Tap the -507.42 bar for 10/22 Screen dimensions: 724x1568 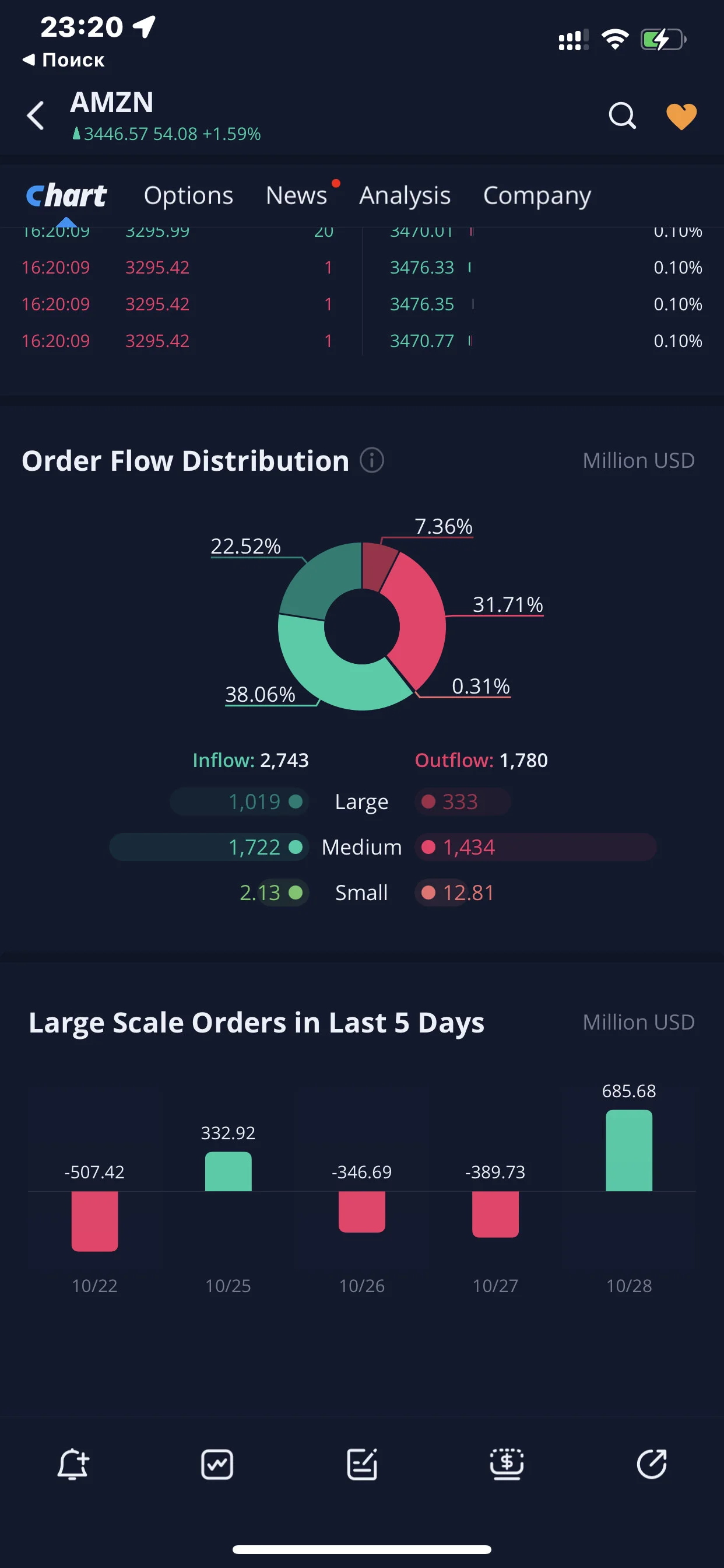click(x=94, y=1221)
